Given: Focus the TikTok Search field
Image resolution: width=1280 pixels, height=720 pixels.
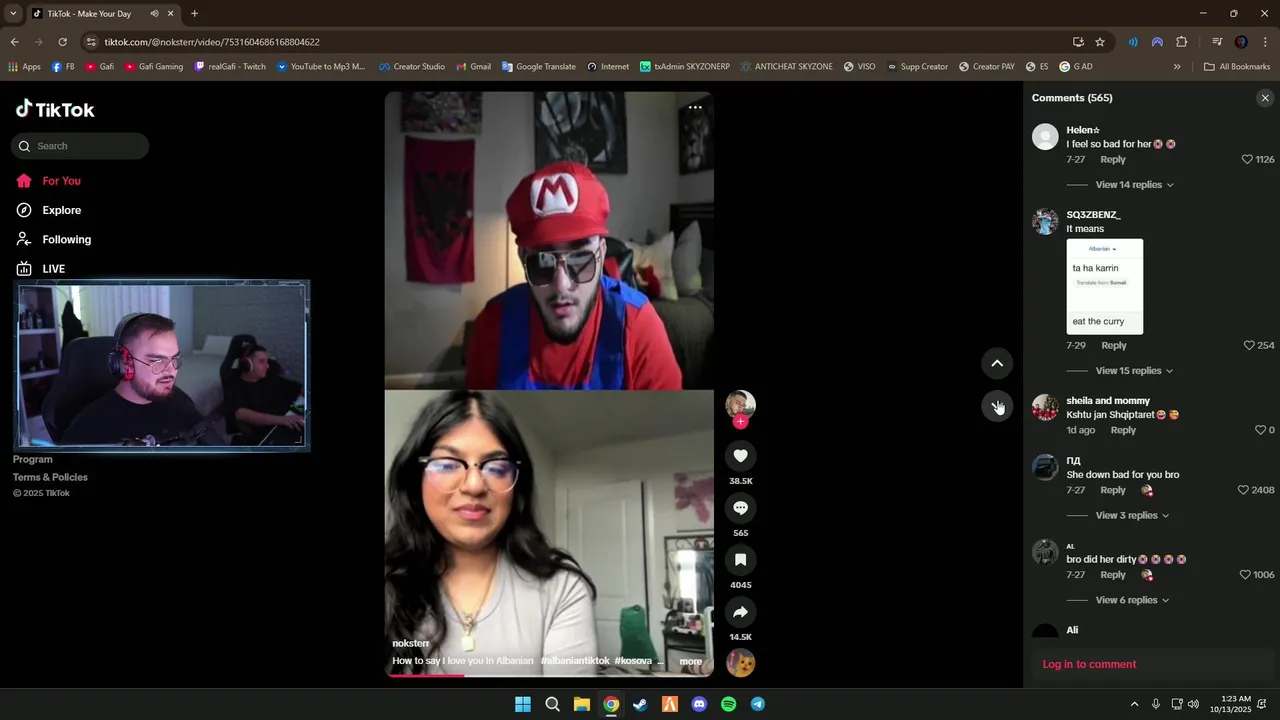Looking at the screenshot, I should point(80,146).
